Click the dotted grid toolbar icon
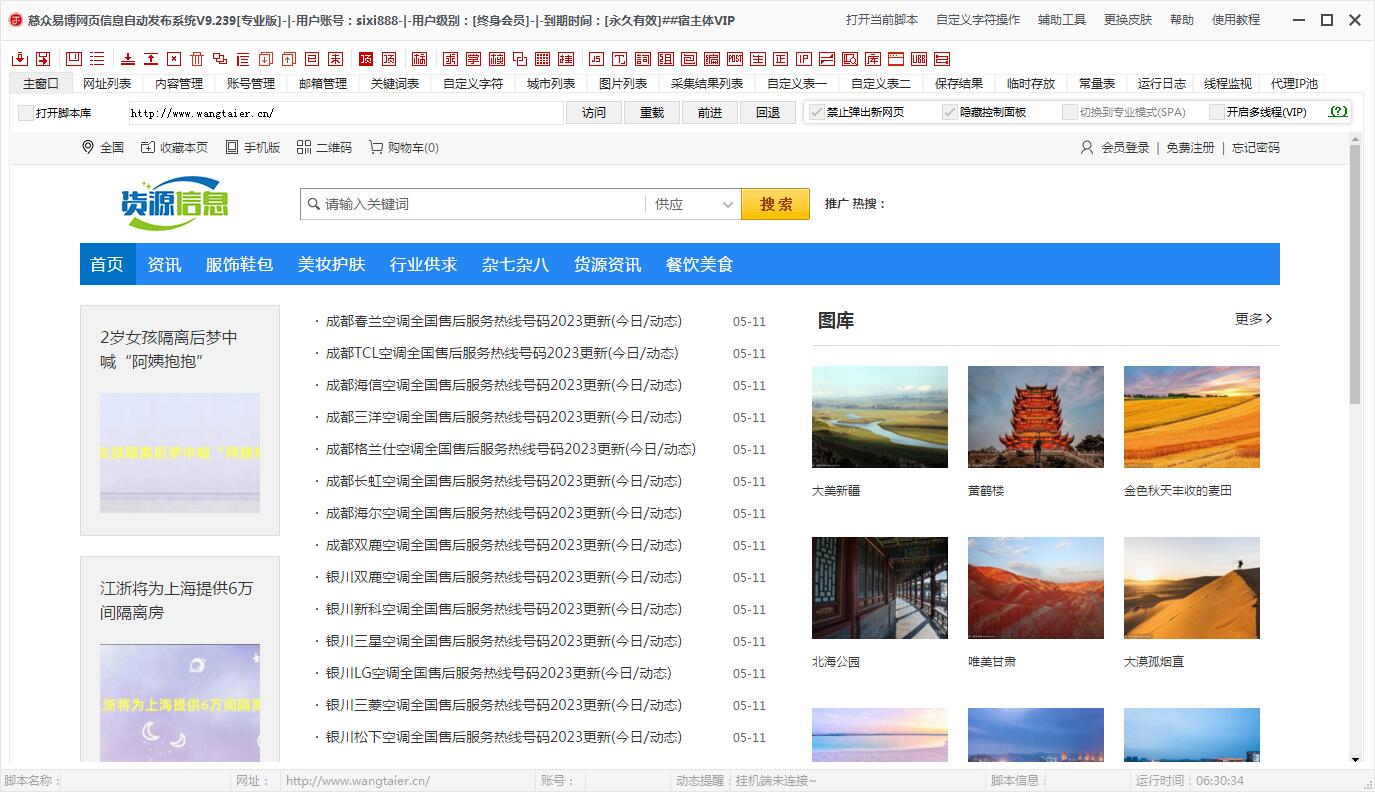1375x792 pixels. [x=542, y=59]
